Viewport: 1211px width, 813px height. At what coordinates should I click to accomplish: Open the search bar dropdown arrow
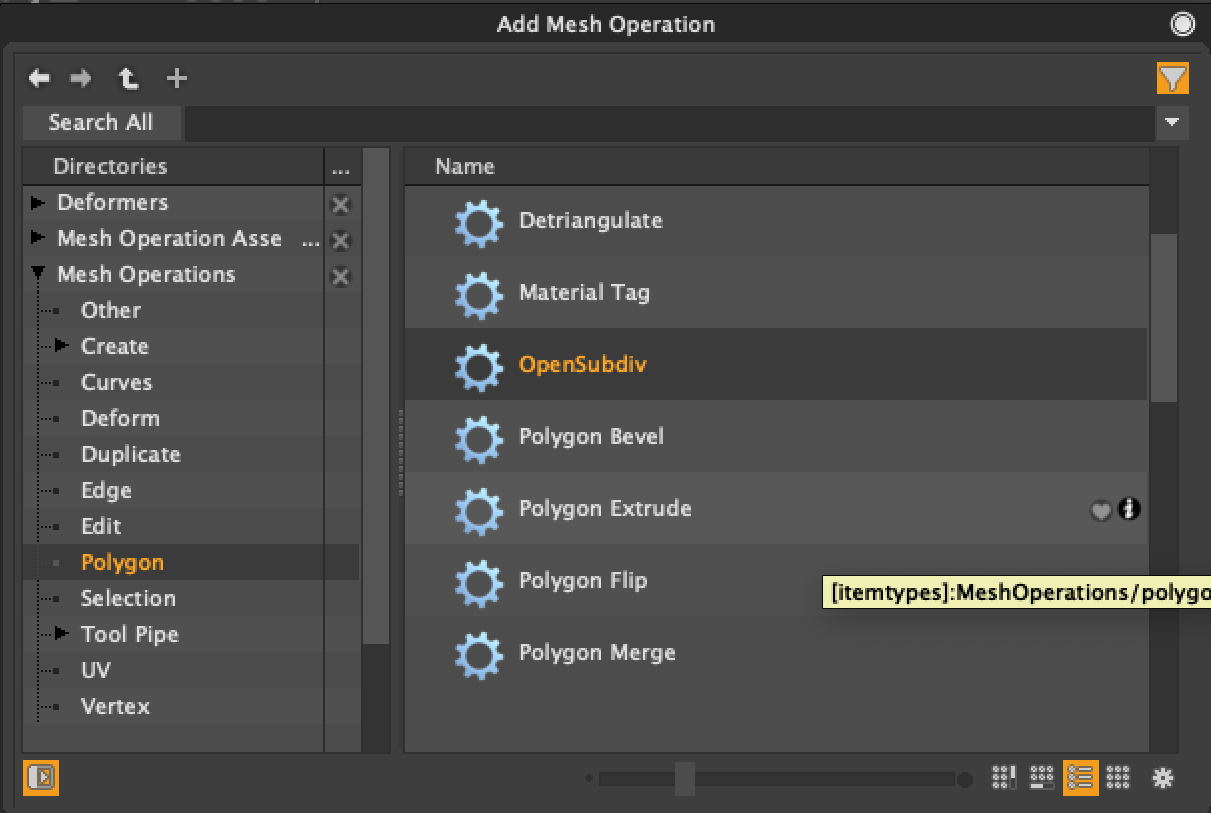click(1172, 123)
